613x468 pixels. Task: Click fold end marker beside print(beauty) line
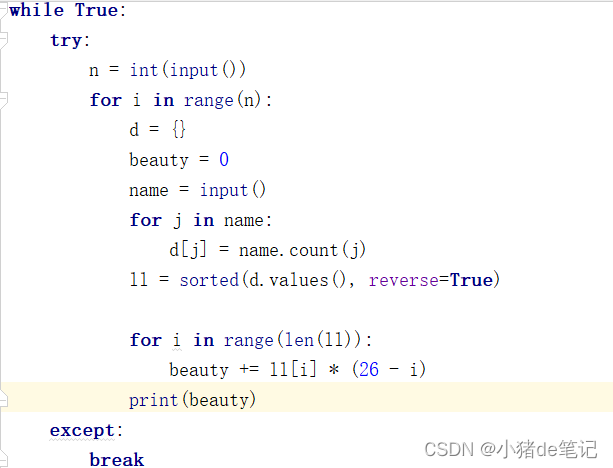click(3, 400)
